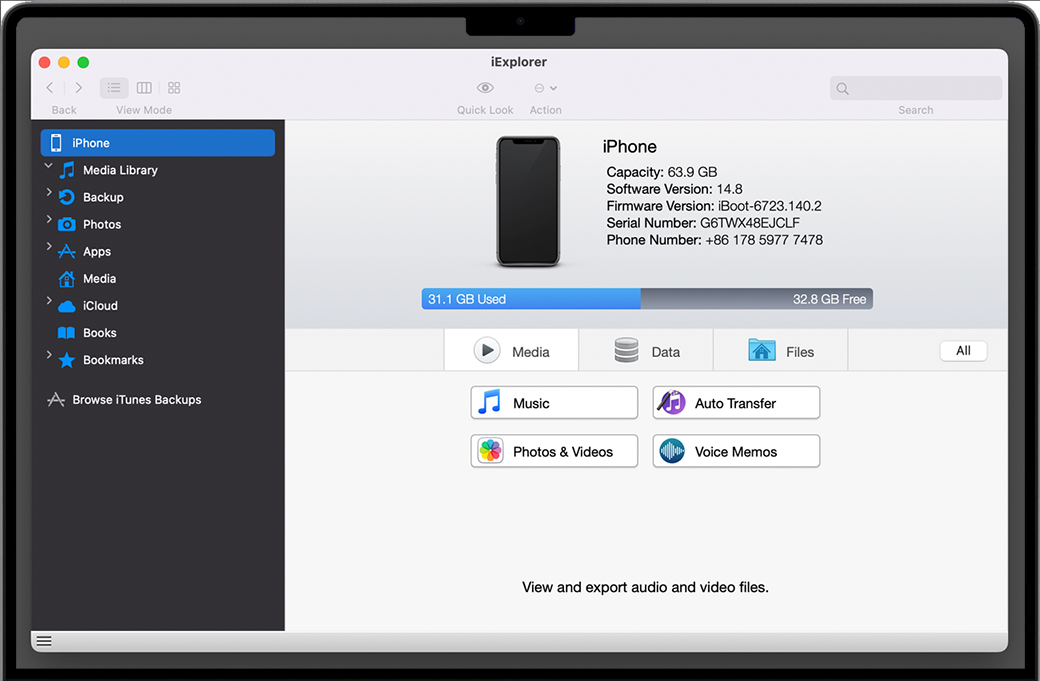Switch to list view mode
This screenshot has height=681, width=1040.
pyautogui.click(x=114, y=88)
